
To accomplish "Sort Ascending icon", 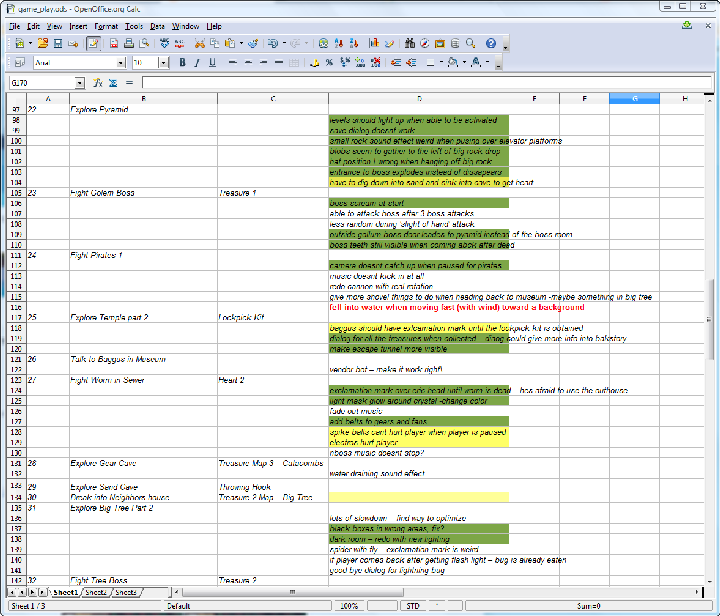I will (339, 43).
